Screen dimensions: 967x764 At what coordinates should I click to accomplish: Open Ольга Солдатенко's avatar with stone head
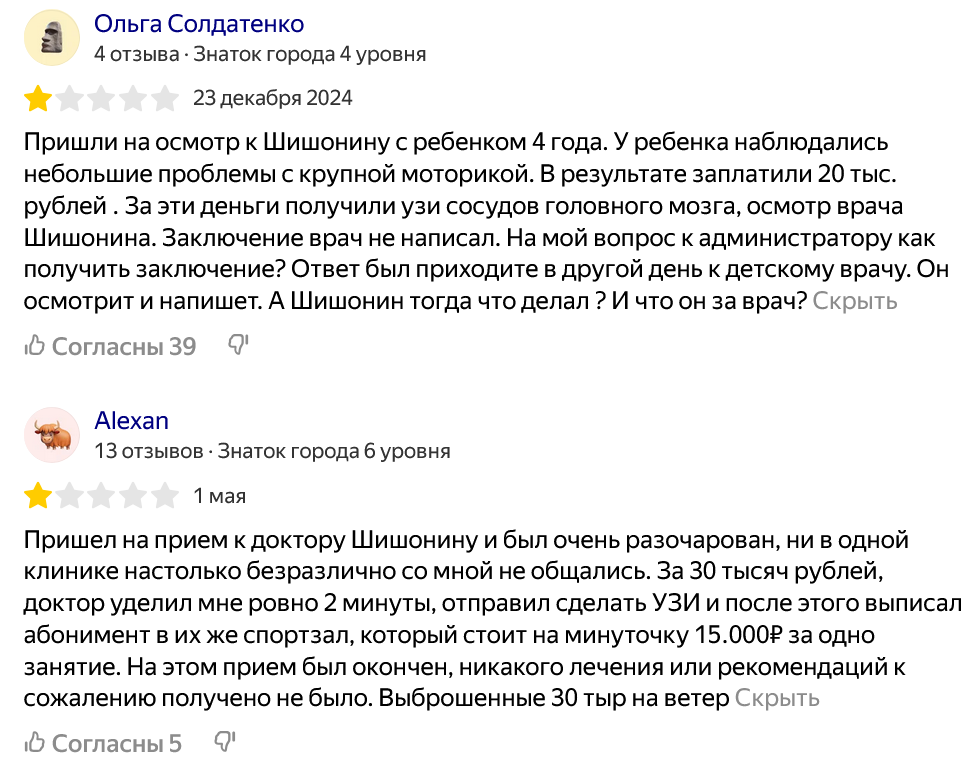click(52, 38)
